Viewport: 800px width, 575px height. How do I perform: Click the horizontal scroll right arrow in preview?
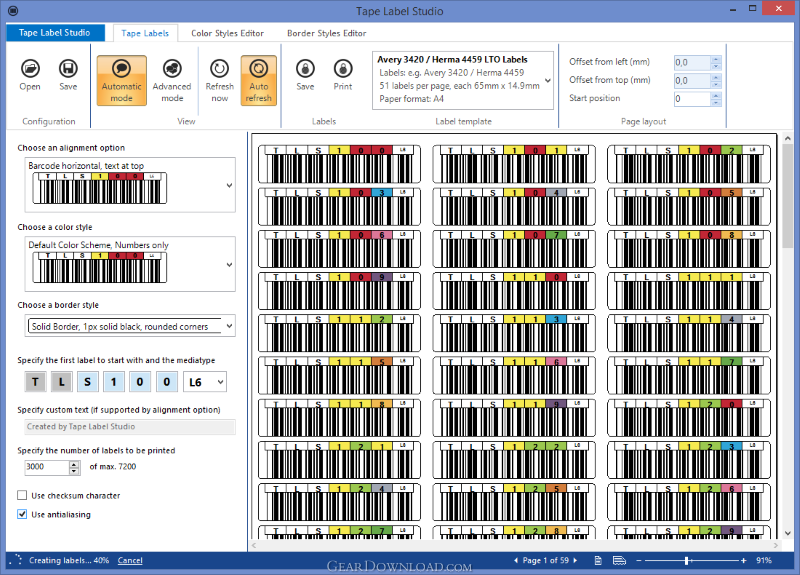click(776, 545)
